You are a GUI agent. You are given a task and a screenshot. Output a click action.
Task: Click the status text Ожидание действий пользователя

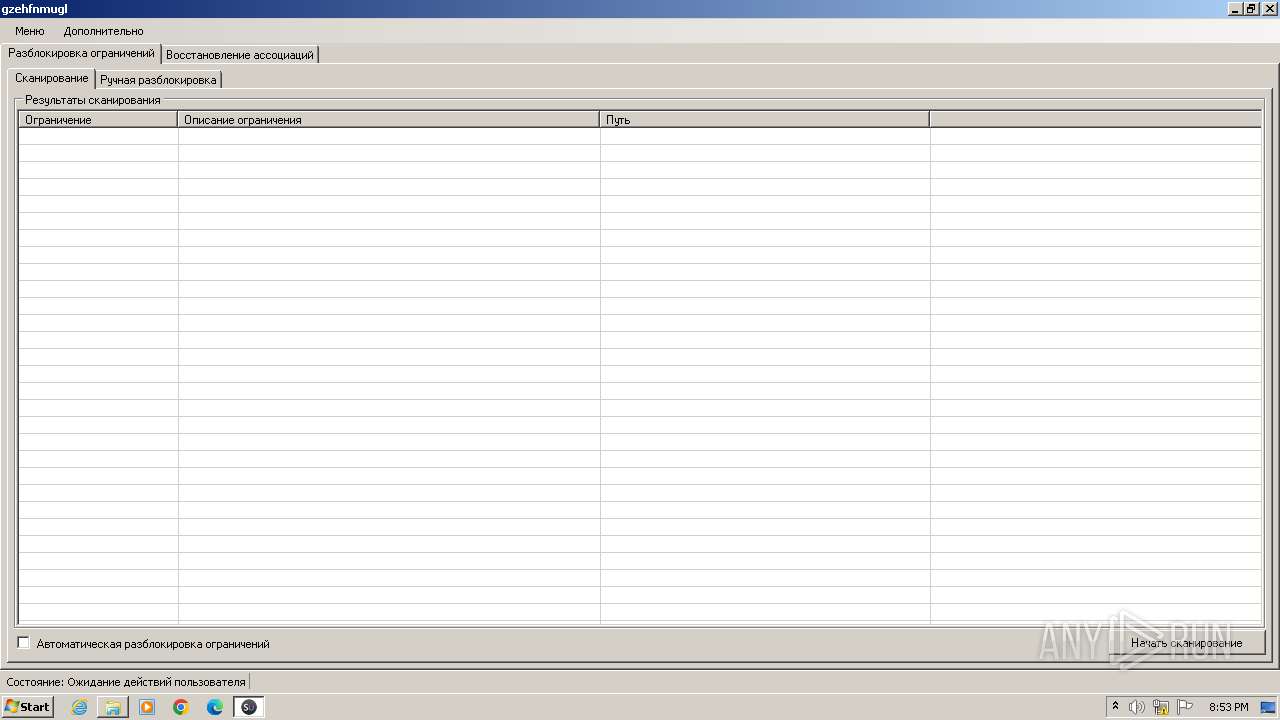(x=156, y=682)
